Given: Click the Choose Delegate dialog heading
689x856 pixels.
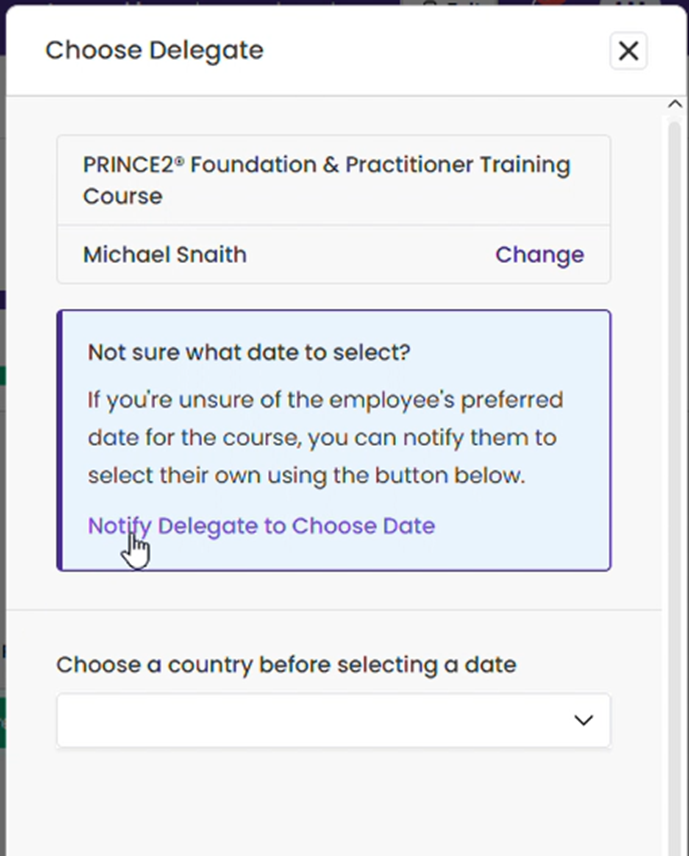Looking at the screenshot, I should pyautogui.click(x=154, y=50).
